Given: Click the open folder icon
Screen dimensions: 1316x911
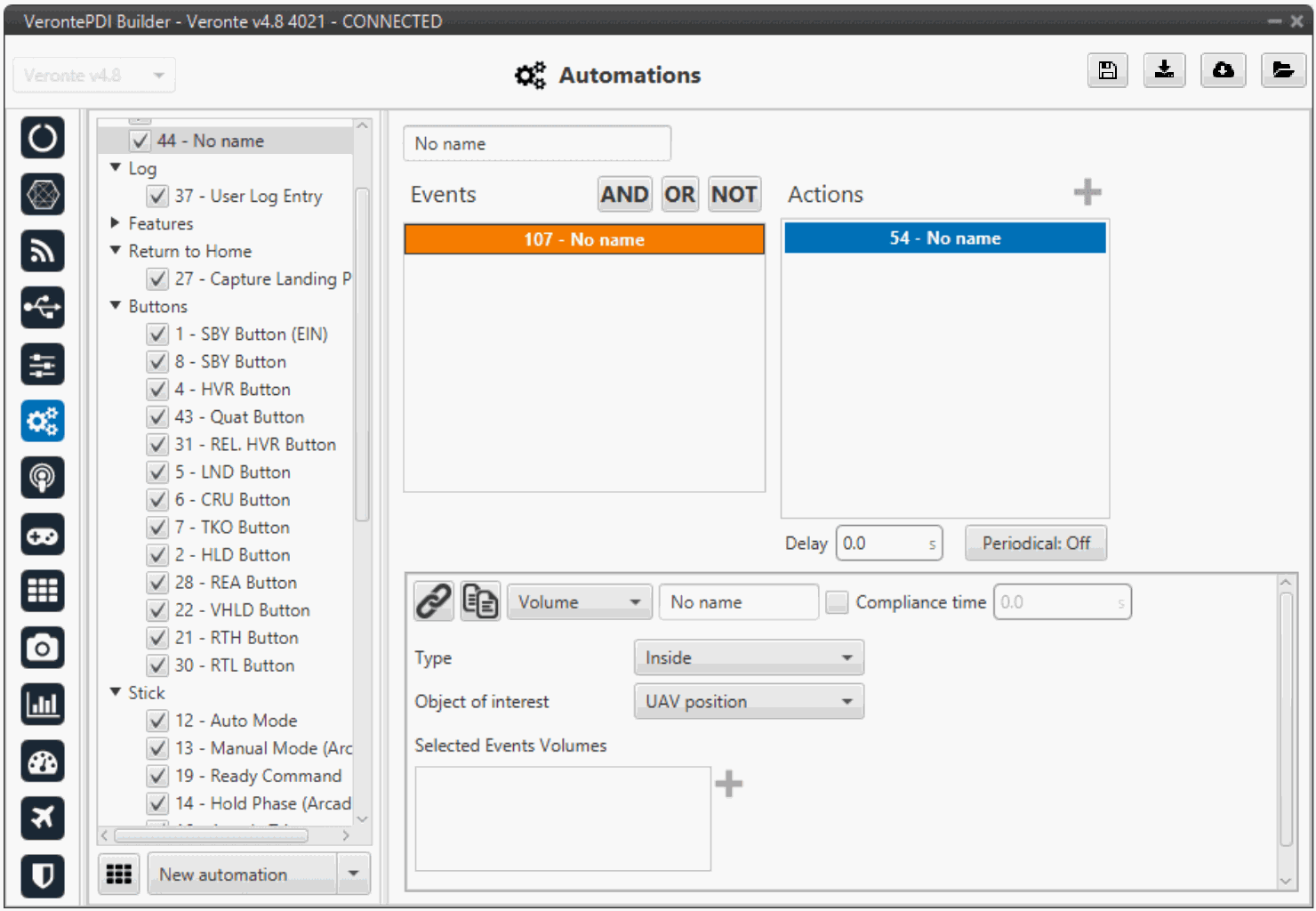Looking at the screenshot, I should (x=1282, y=70).
